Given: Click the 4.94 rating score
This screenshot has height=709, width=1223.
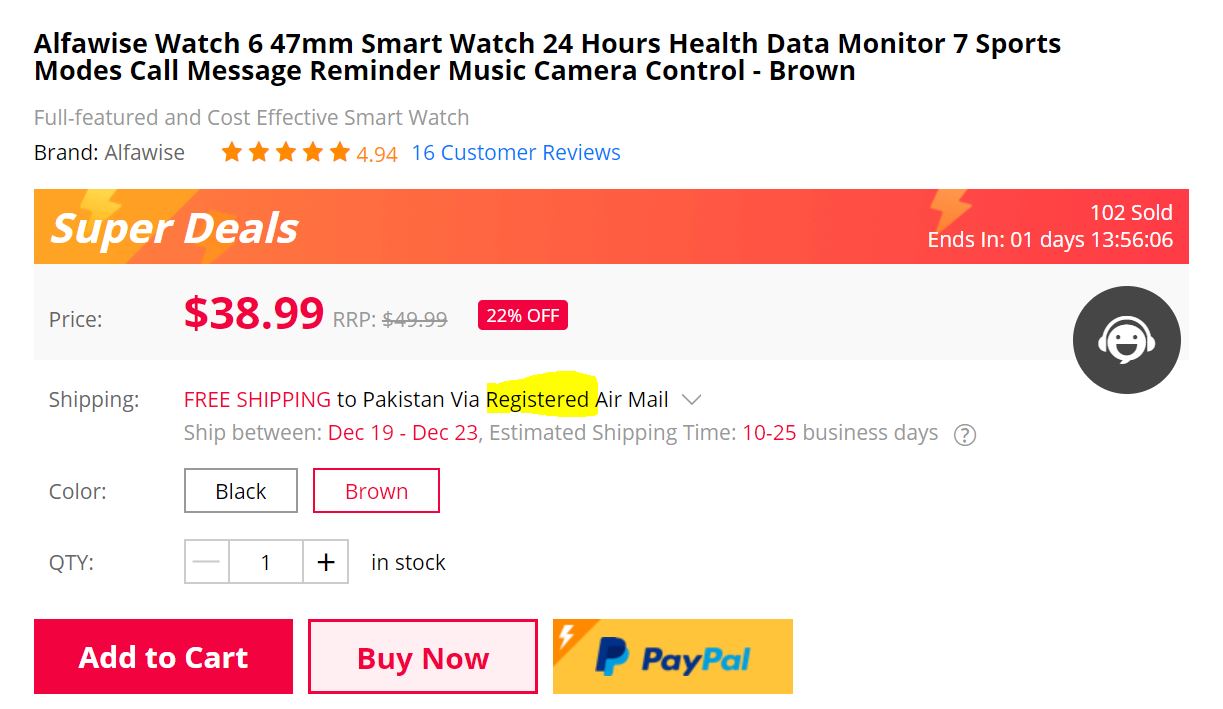Looking at the screenshot, I should (x=377, y=154).
